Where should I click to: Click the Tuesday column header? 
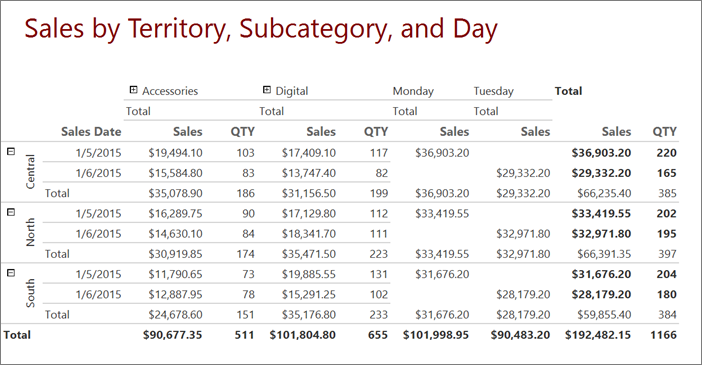tap(493, 91)
